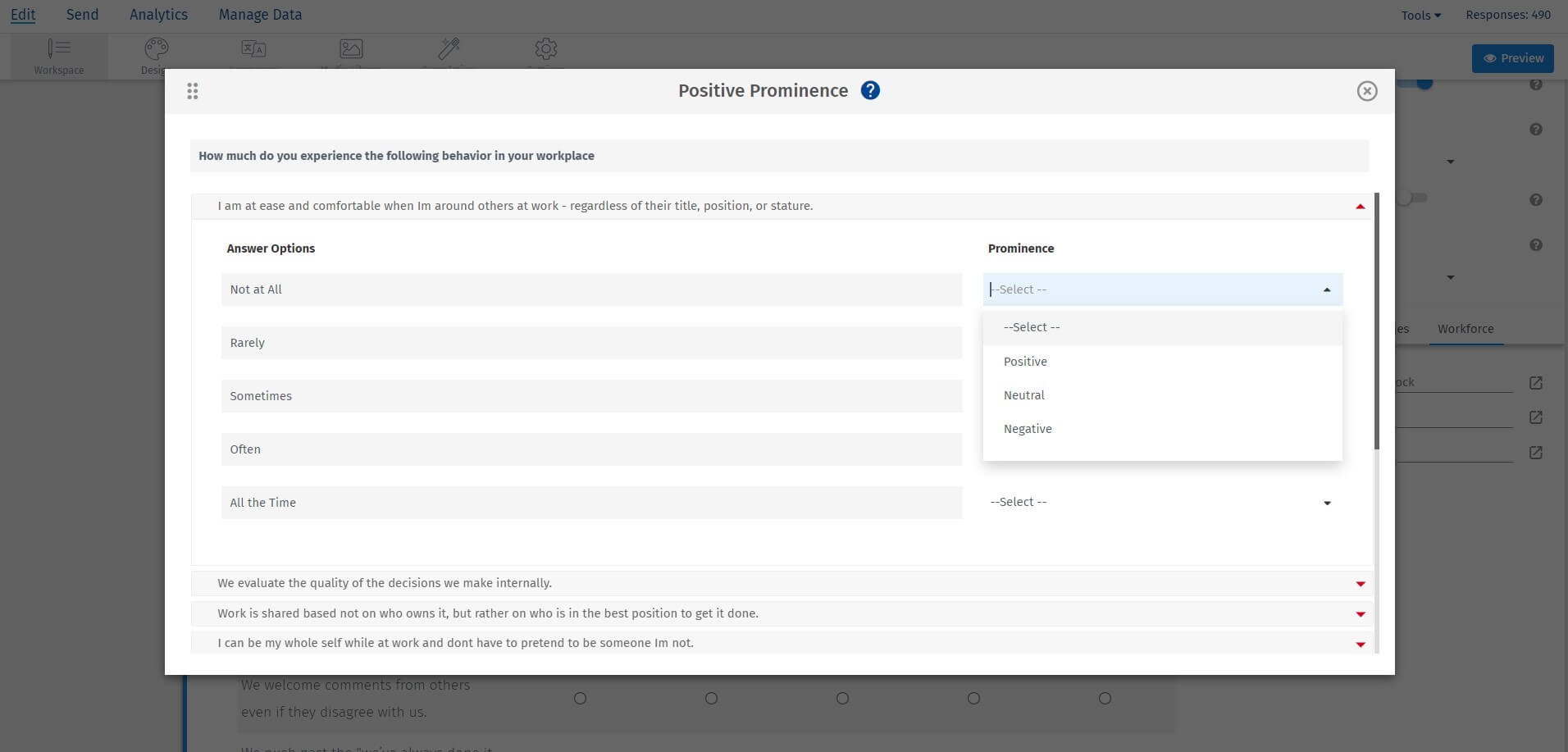Open the settings gear in the toolbar

(x=545, y=49)
